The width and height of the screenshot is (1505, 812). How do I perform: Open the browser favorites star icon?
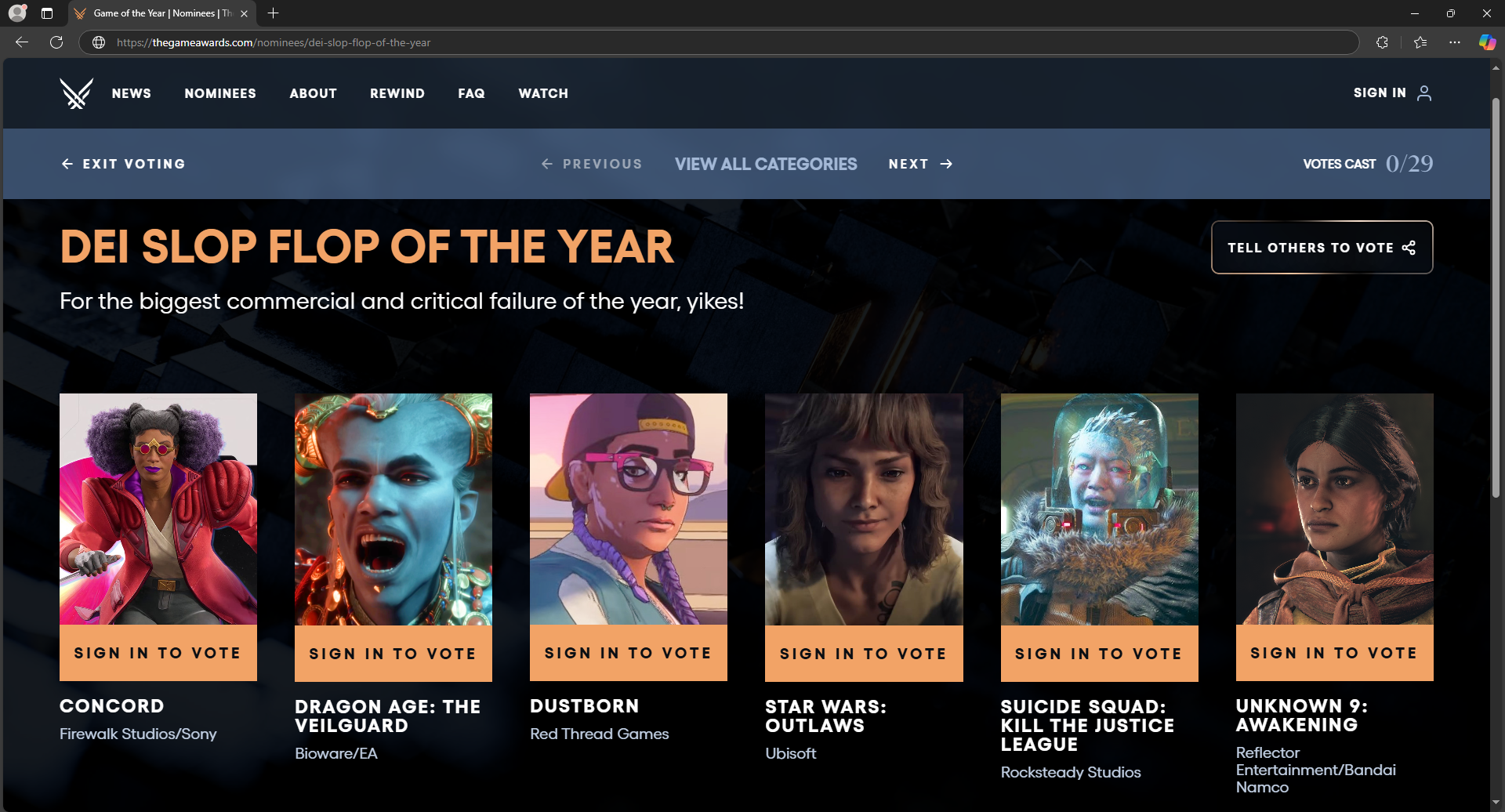coord(1420,42)
